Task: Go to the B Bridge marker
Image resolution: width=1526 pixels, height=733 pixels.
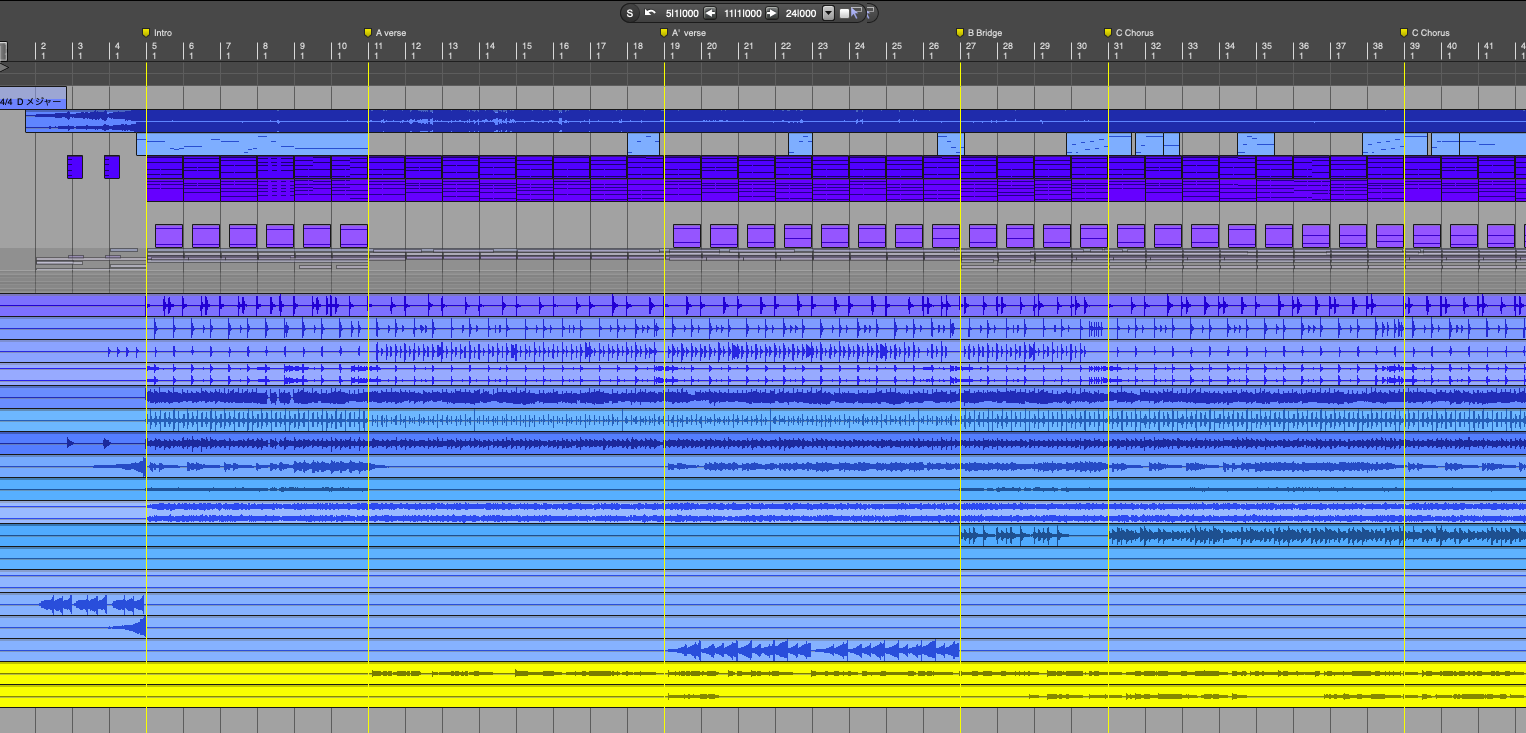Action: pyautogui.click(x=960, y=33)
